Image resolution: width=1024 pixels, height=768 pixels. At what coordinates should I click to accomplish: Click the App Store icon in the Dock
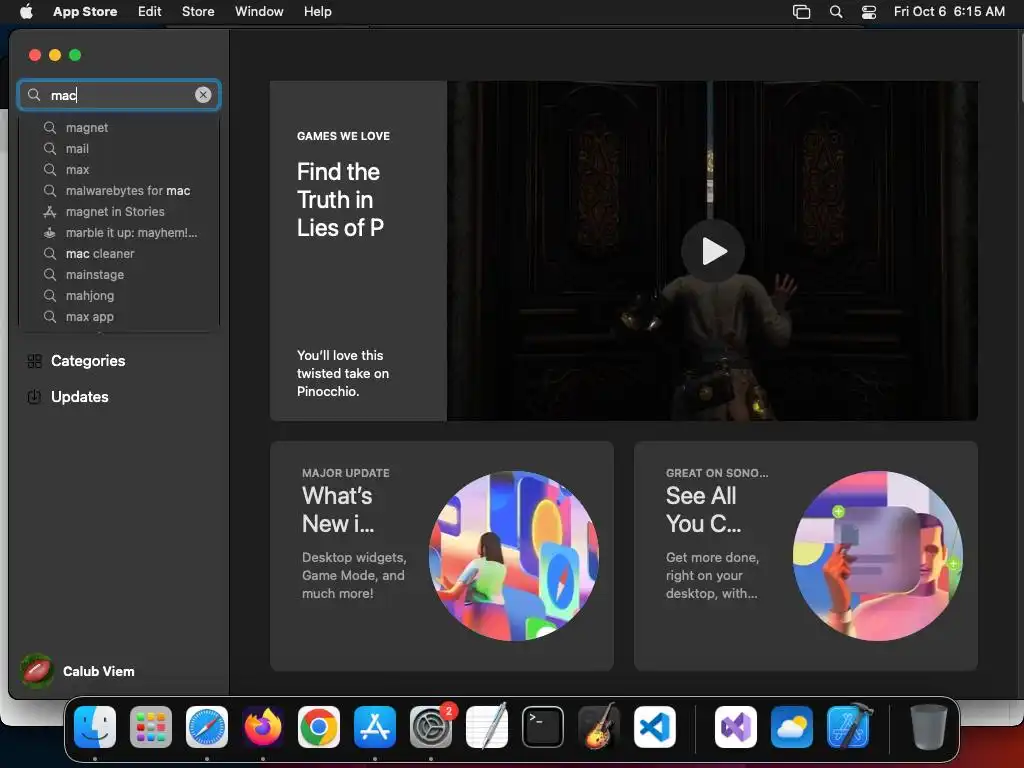click(x=375, y=727)
